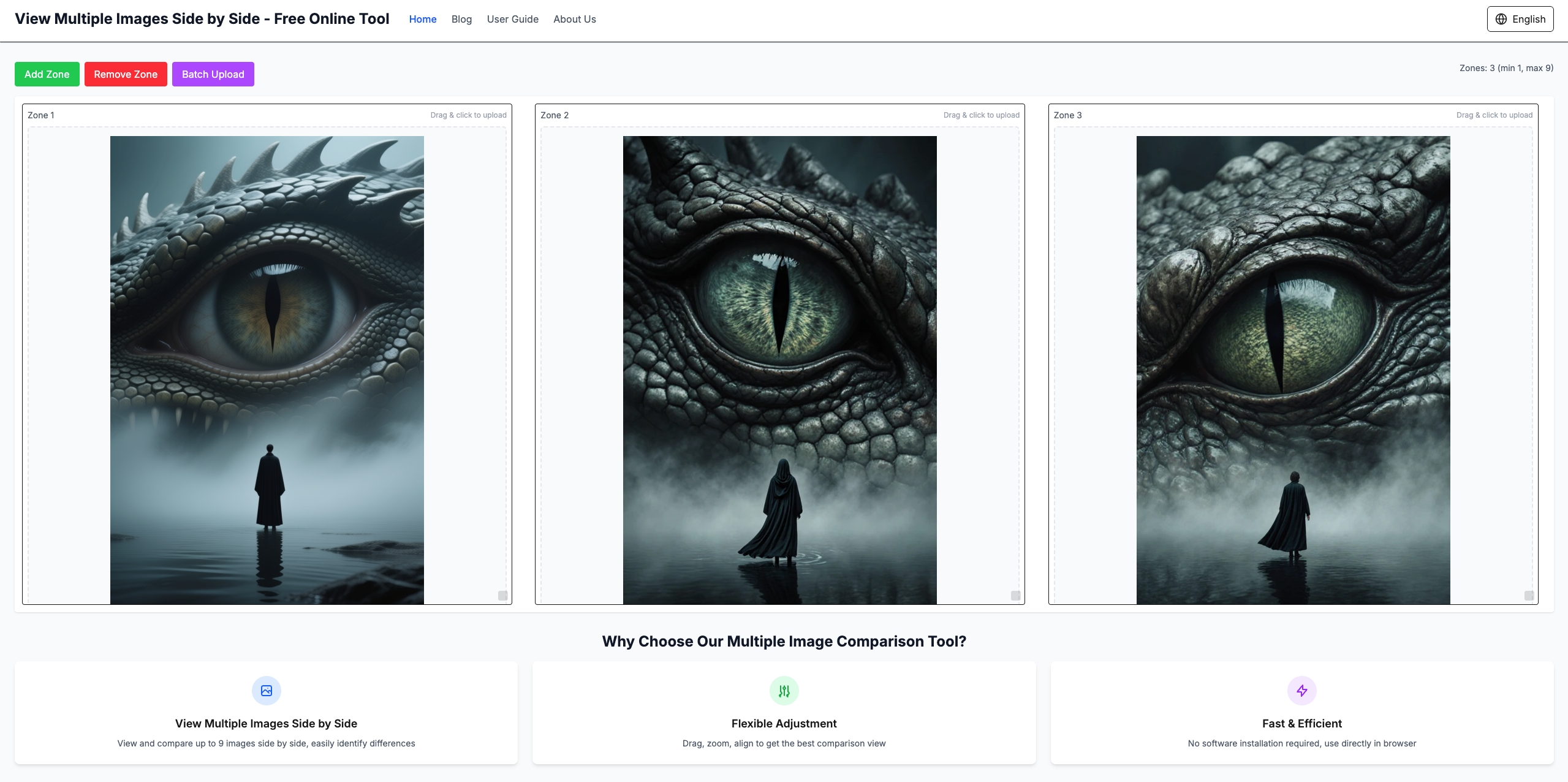Image resolution: width=1568 pixels, height=782 pixels.
Task: Open the English language selector
Action: click(x=1520, y=18)
